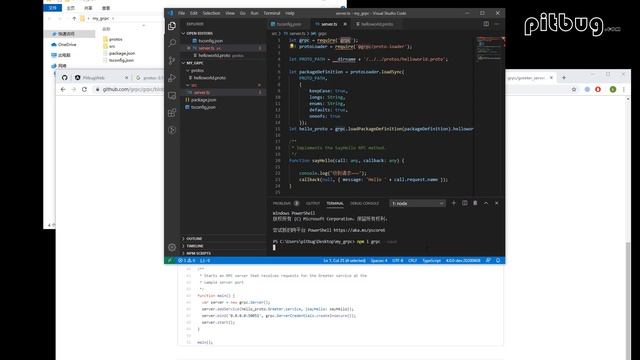Open the Remote Explorer activity bar icon

pos(172,96)
